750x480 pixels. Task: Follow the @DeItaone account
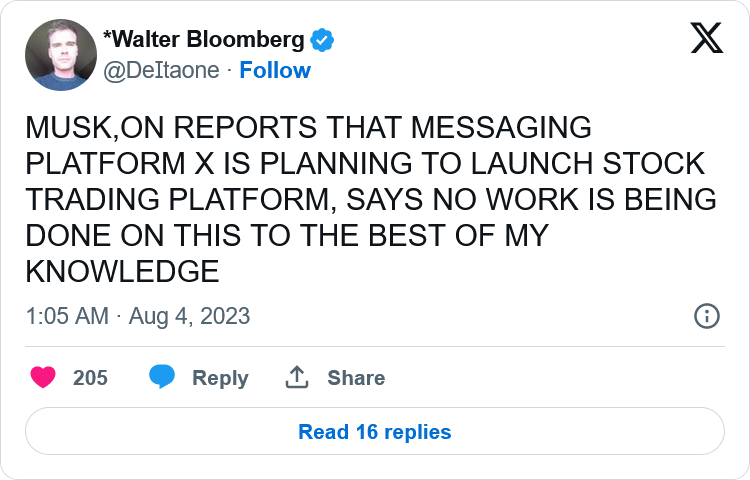(275, 70)
